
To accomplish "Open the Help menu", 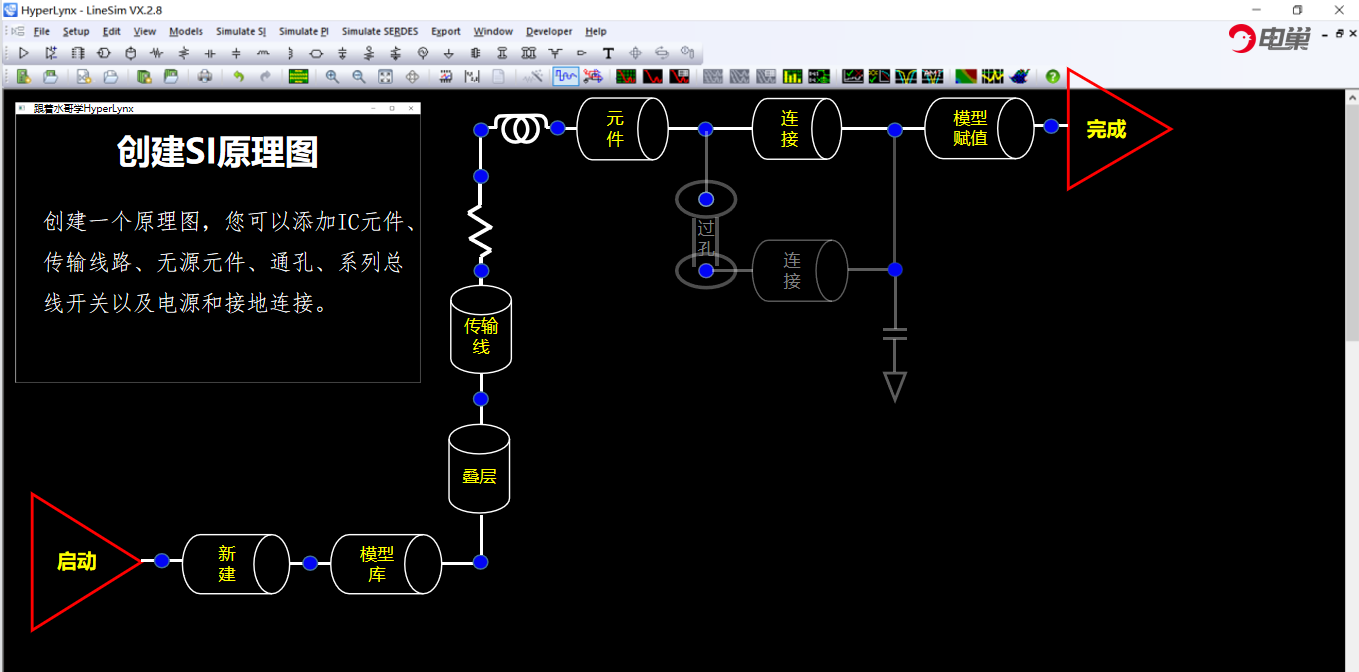I will pyautogui.click(x=596, y=32).
